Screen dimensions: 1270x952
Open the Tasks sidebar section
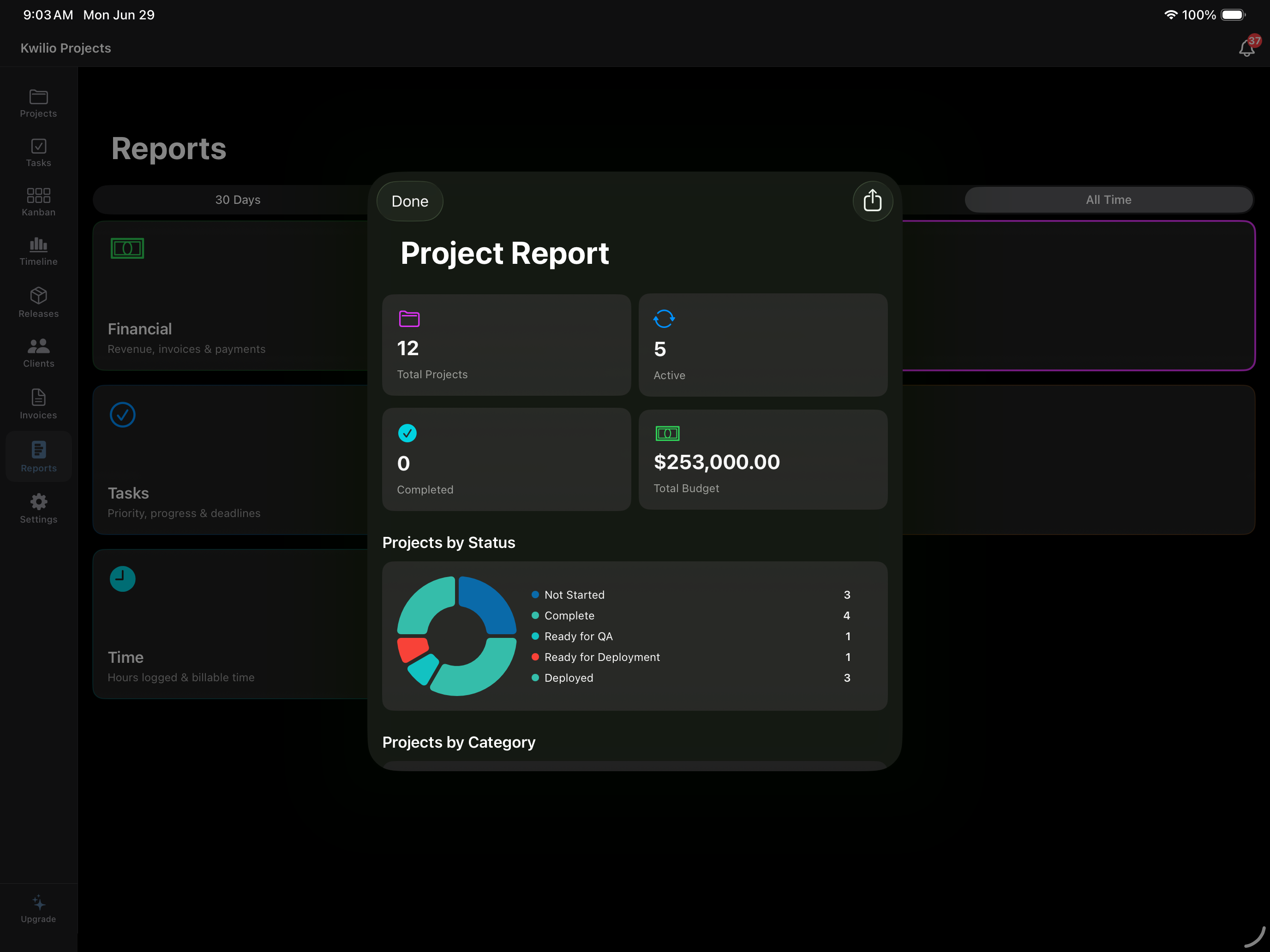[38, 153]
